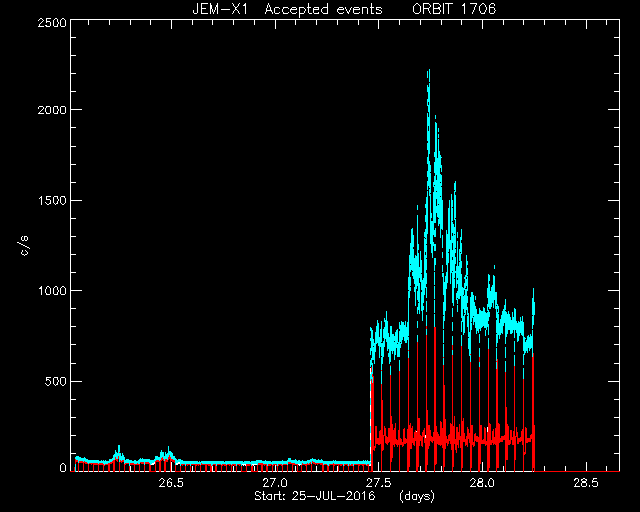Click the 27.0 x-axis tick label
Image resolution: width=640 pixels, height=512 pixels.
tap(275, 483)
